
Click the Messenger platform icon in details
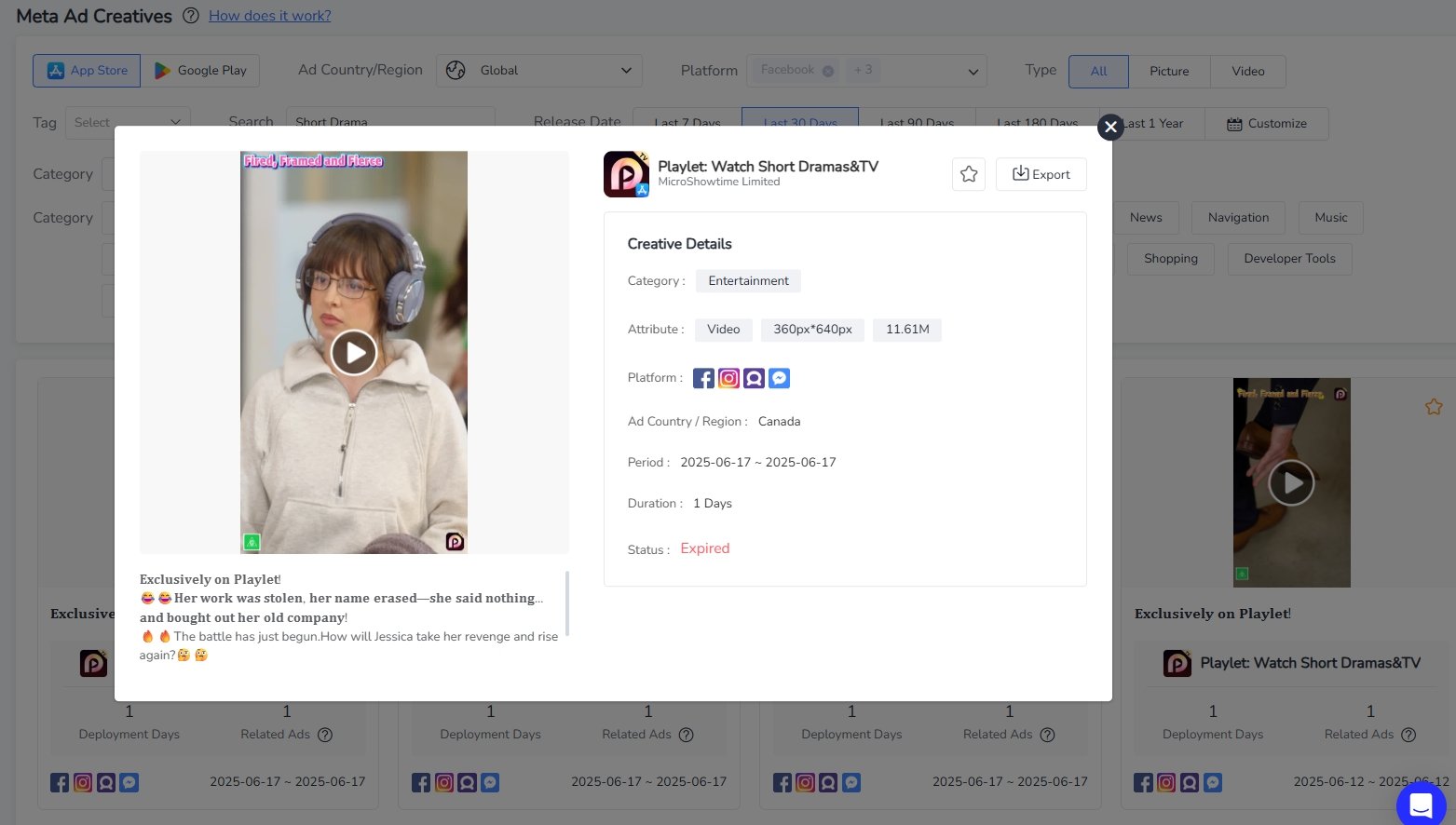click(780, 378)
